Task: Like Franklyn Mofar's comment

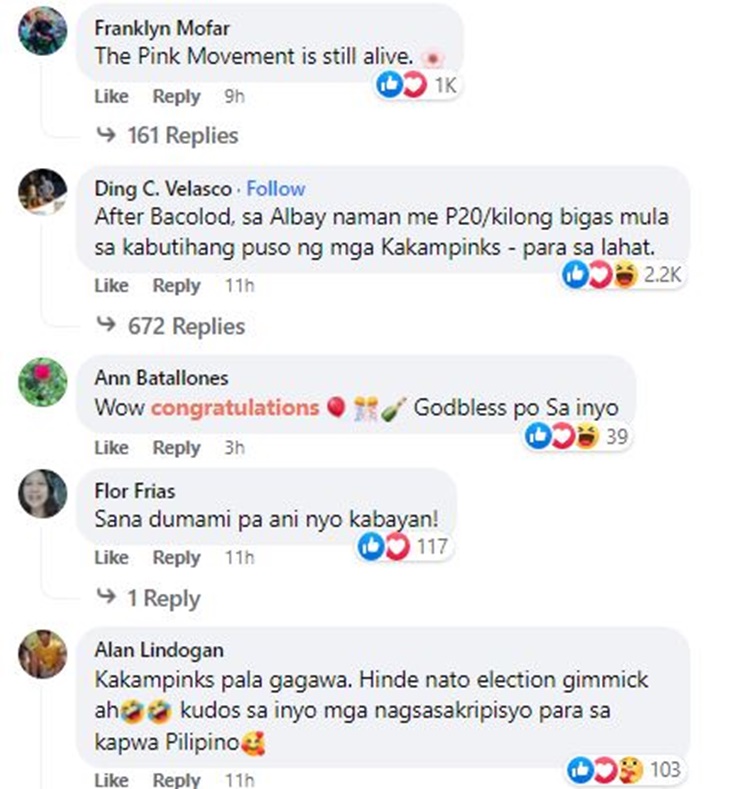Action: pyautogui.click(x=111, y=96)
